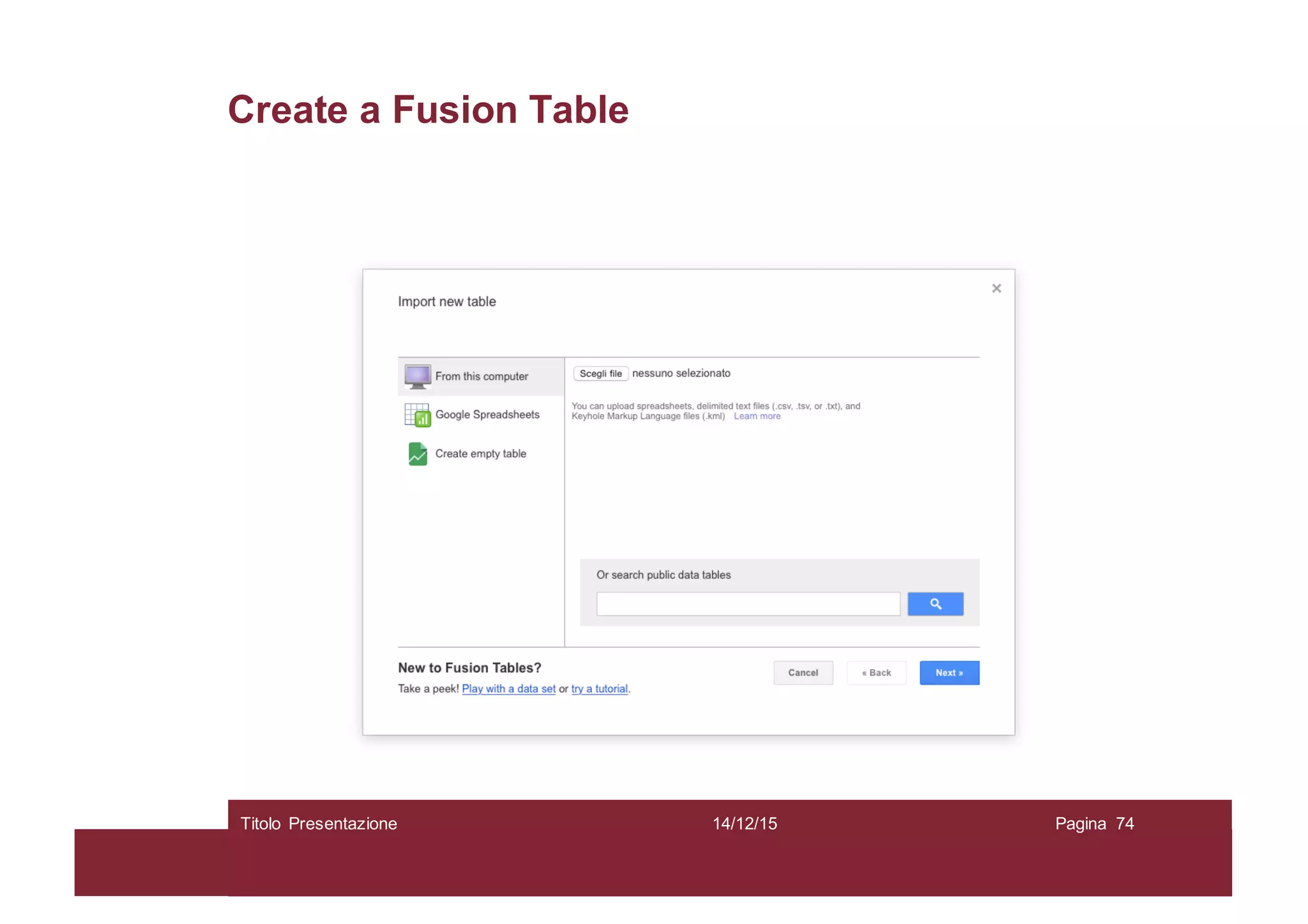
Task: Click the Titolo Presentazione footer text
Action: click(319, 824)
